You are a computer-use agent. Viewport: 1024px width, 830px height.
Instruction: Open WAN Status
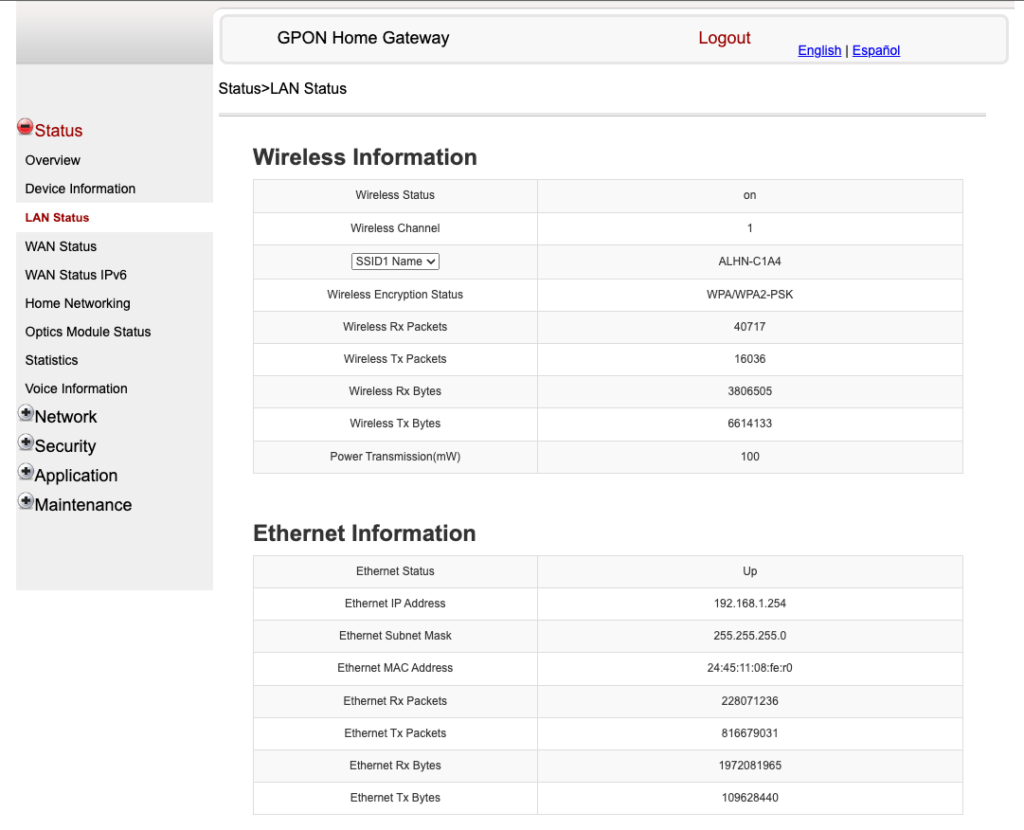coord(59,246)
